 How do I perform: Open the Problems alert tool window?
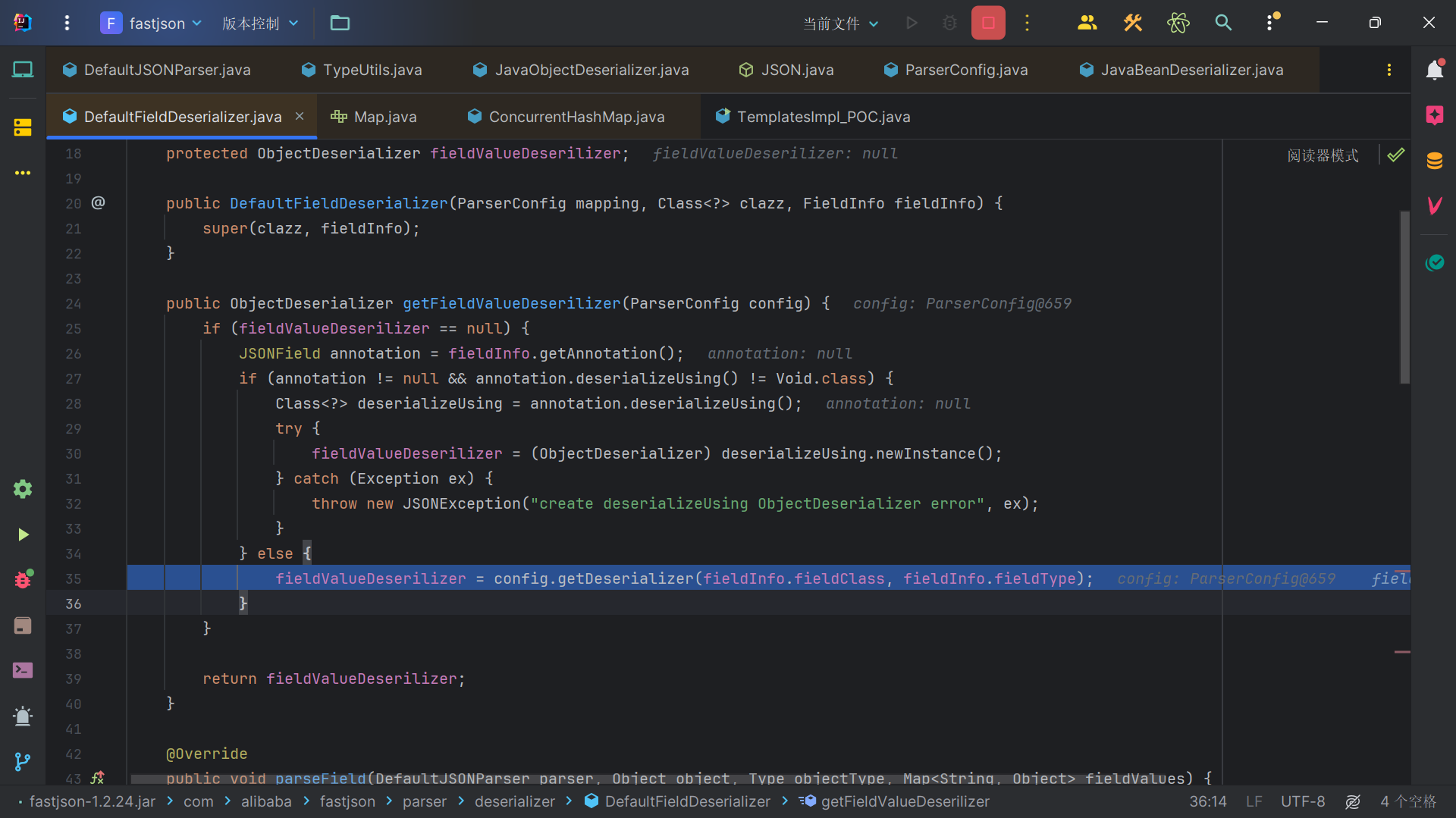(x=23, y=716)
